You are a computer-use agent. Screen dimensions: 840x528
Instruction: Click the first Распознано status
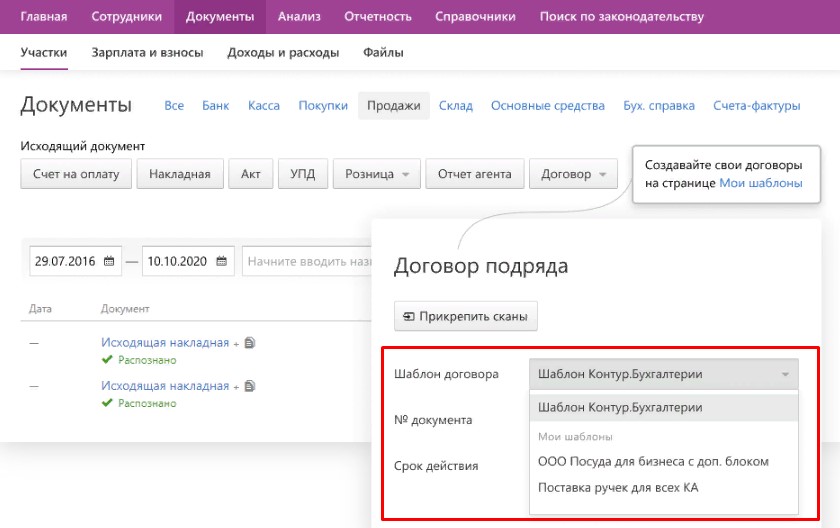[147, 360]
